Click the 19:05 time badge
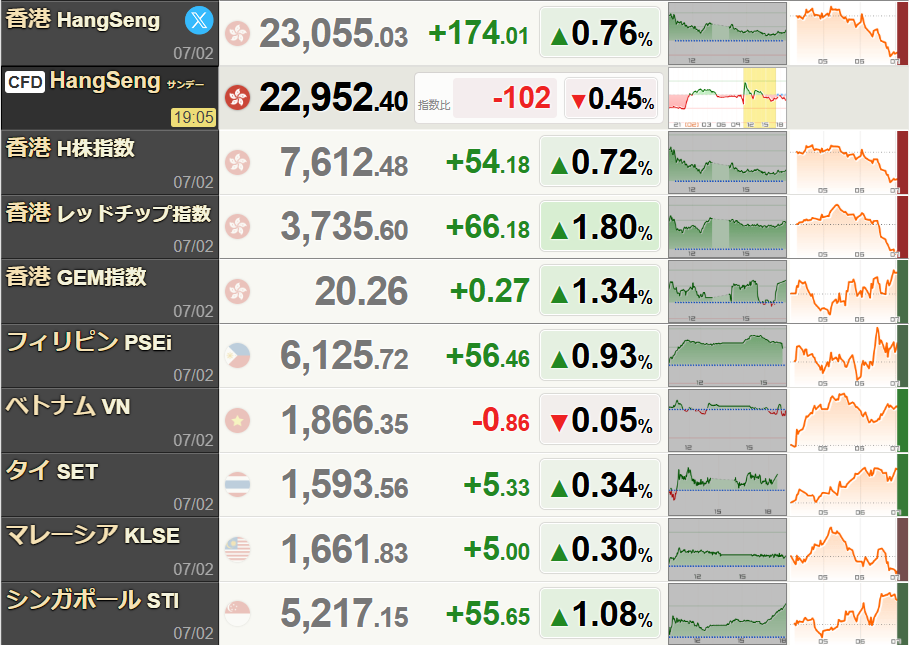 (x=194, y=117)
